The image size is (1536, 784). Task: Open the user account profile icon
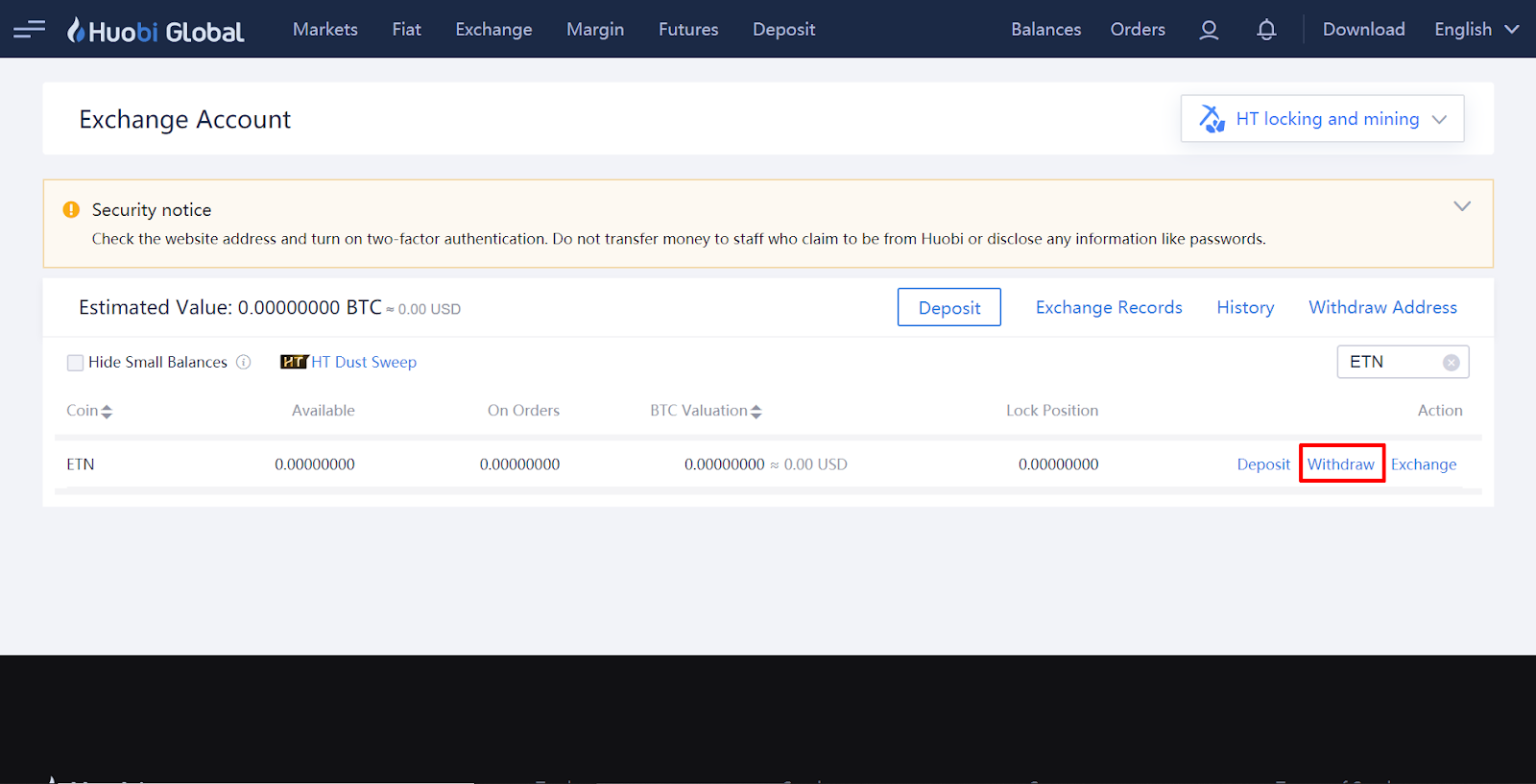click(1209, 30)
